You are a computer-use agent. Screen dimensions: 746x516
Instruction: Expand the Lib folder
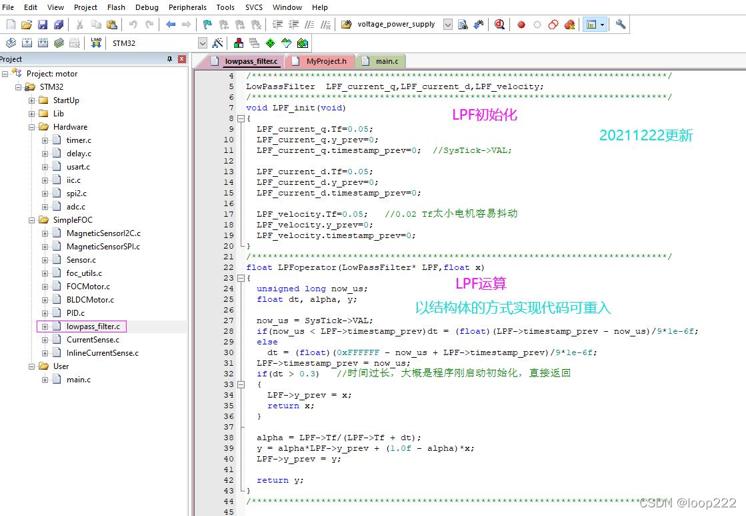(x=31, y=114)
